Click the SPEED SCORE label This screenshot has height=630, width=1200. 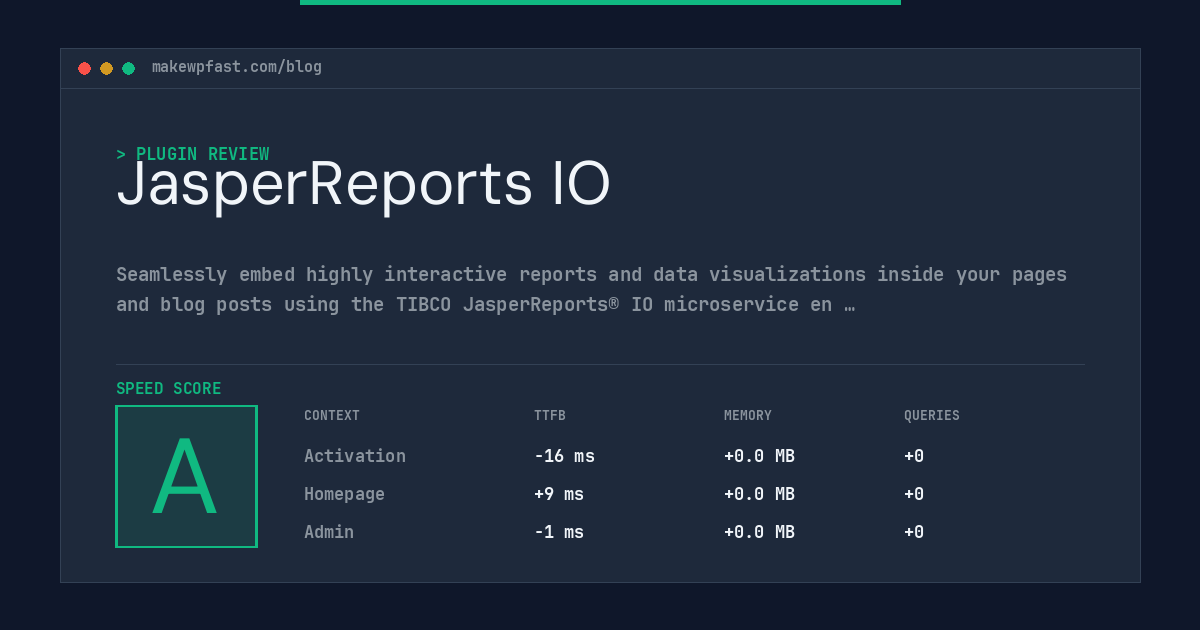point(169,389)
